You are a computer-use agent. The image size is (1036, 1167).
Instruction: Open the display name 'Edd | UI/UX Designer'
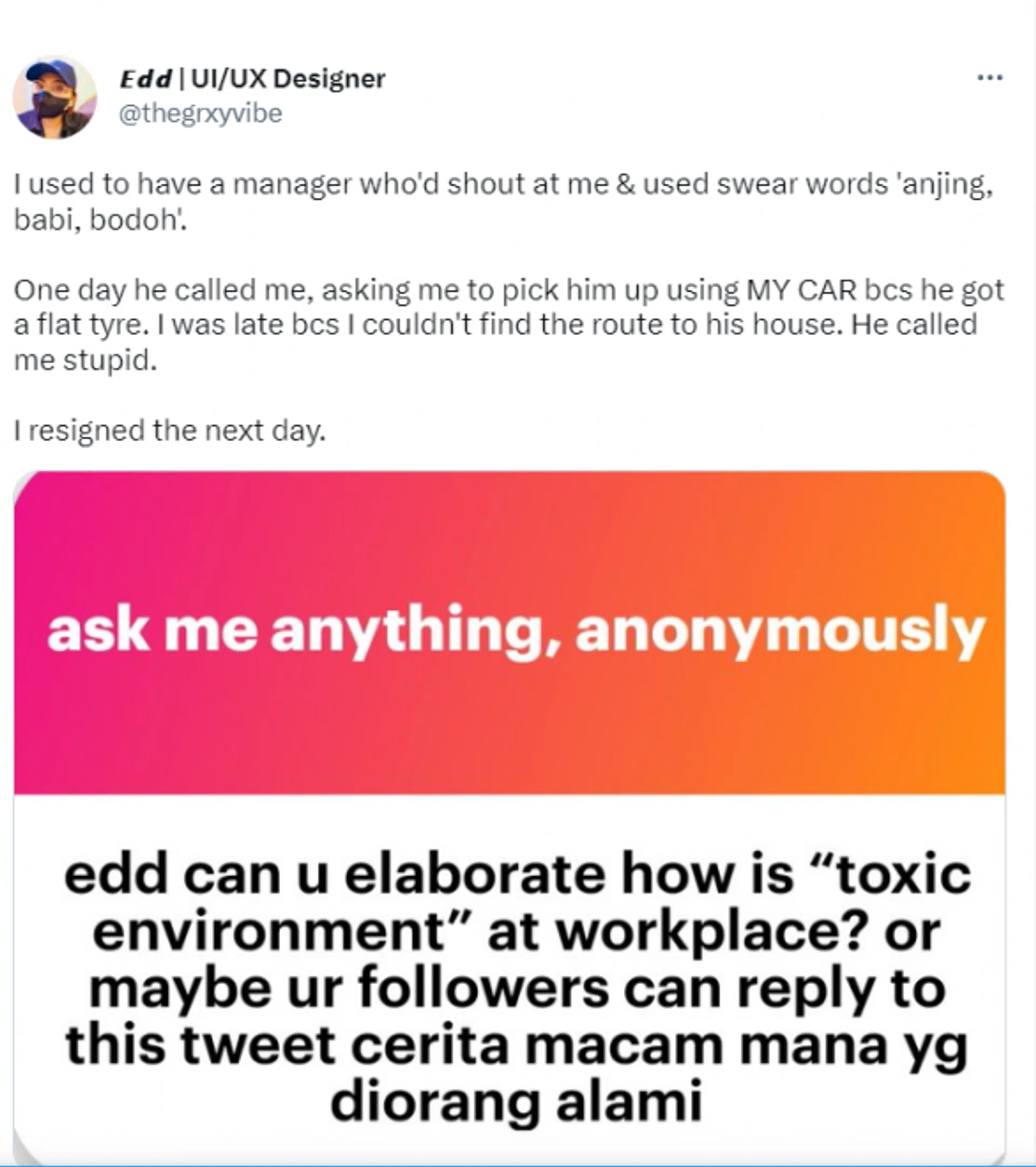click(253, 79)
